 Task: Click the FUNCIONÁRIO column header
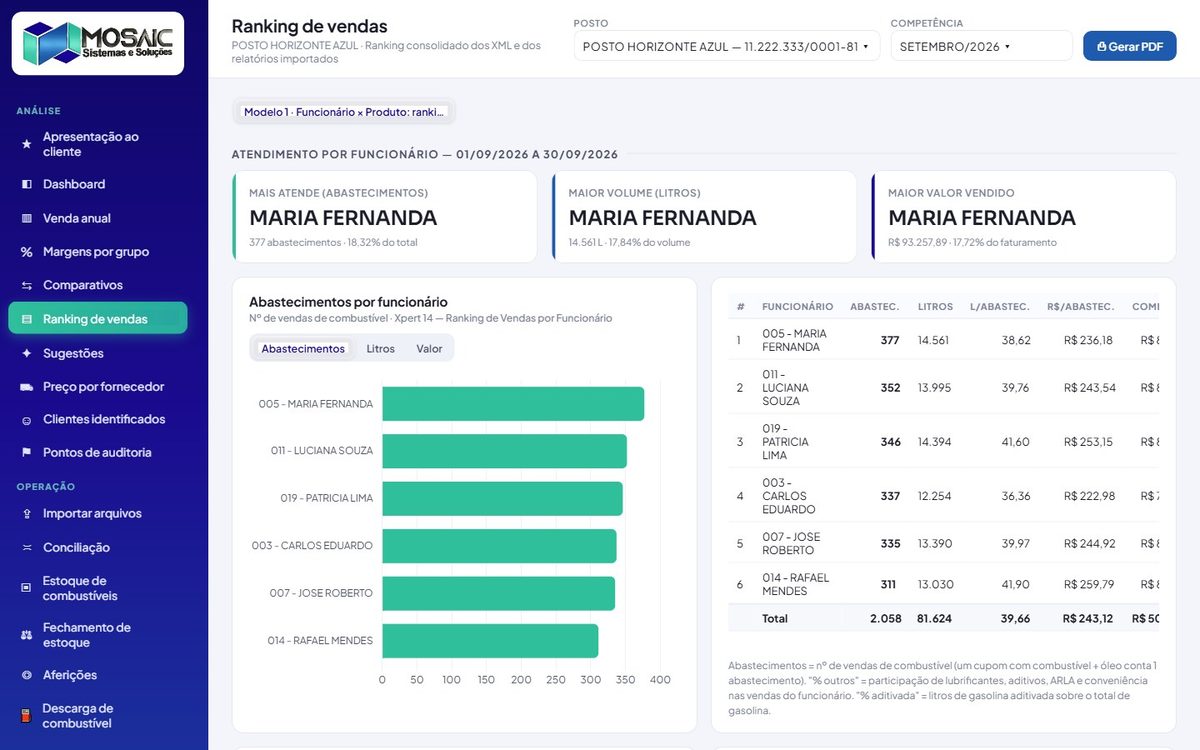pos(797,307)
